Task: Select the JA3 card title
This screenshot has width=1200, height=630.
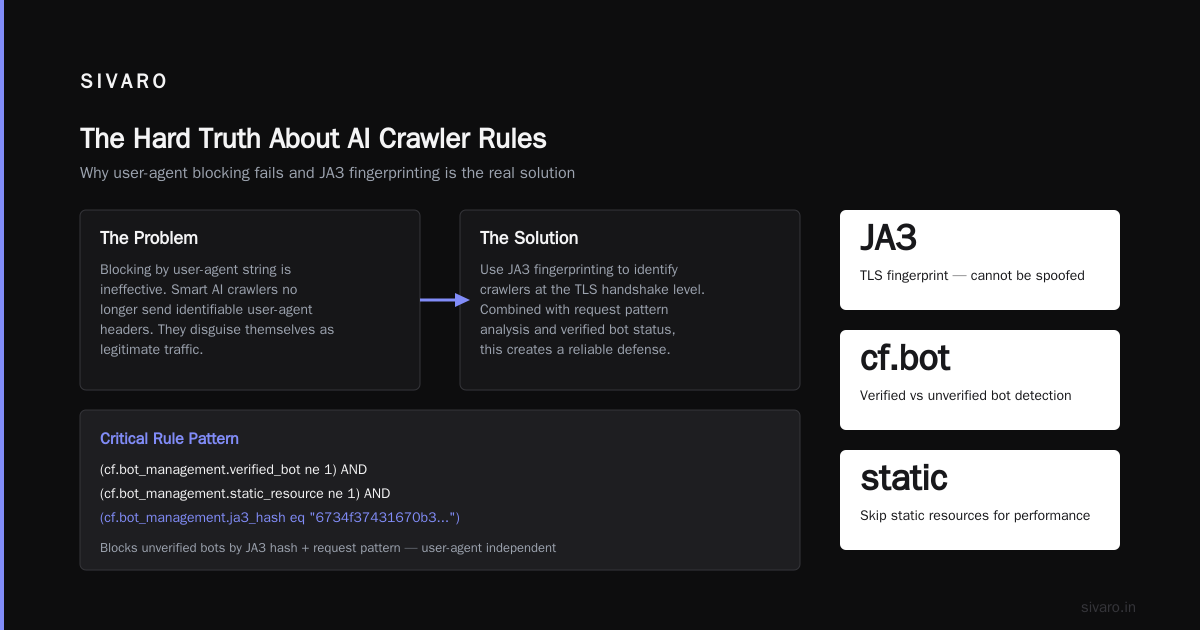Action: coord(888,238)
